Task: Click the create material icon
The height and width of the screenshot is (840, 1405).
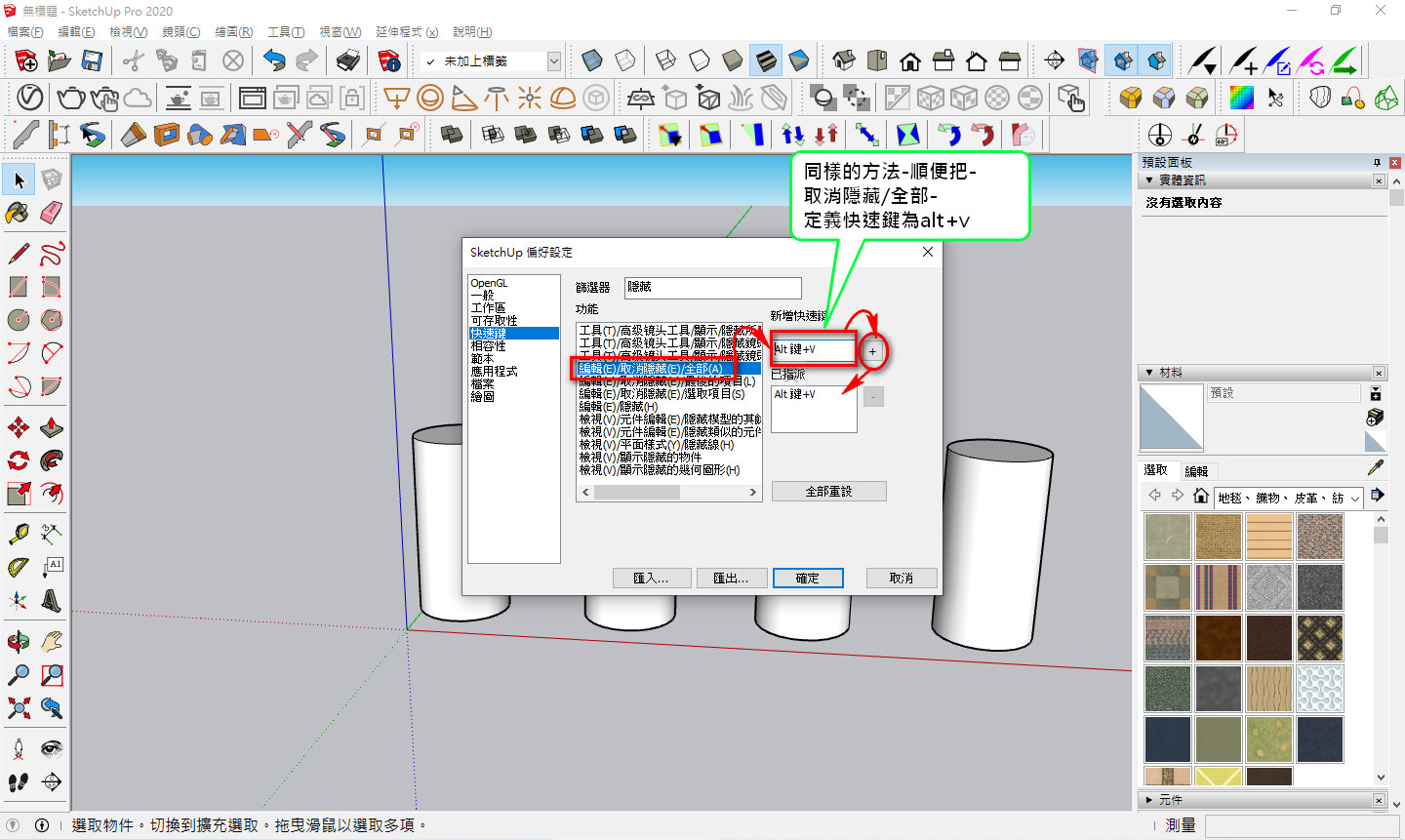Action: click(x=1375, y=418)
